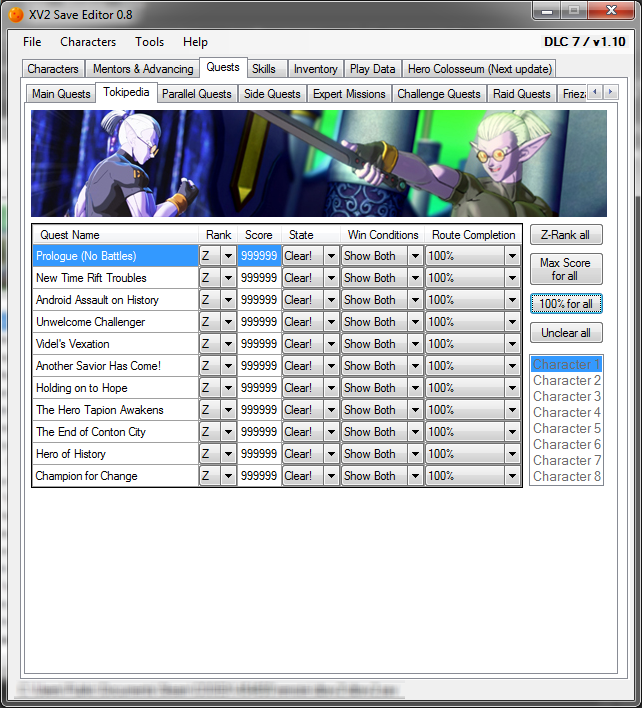Open the Tools menu
This screenshot has height=708, width=642.
149,42
